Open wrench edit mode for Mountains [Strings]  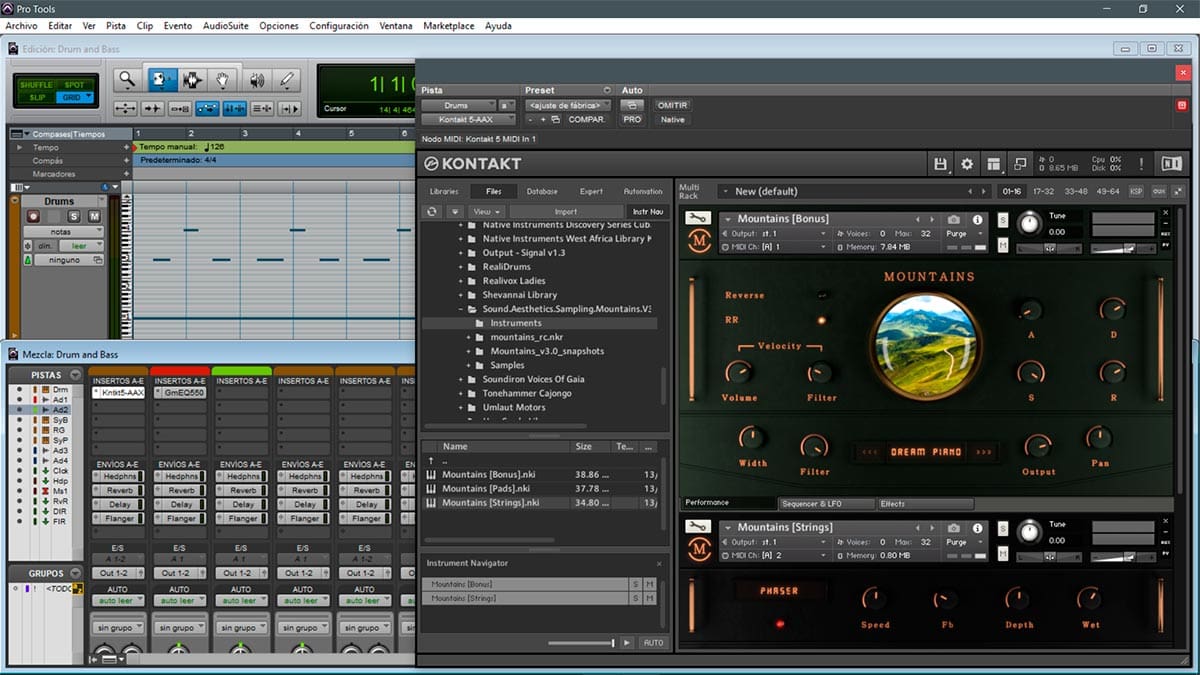click(x=699, y=527)
